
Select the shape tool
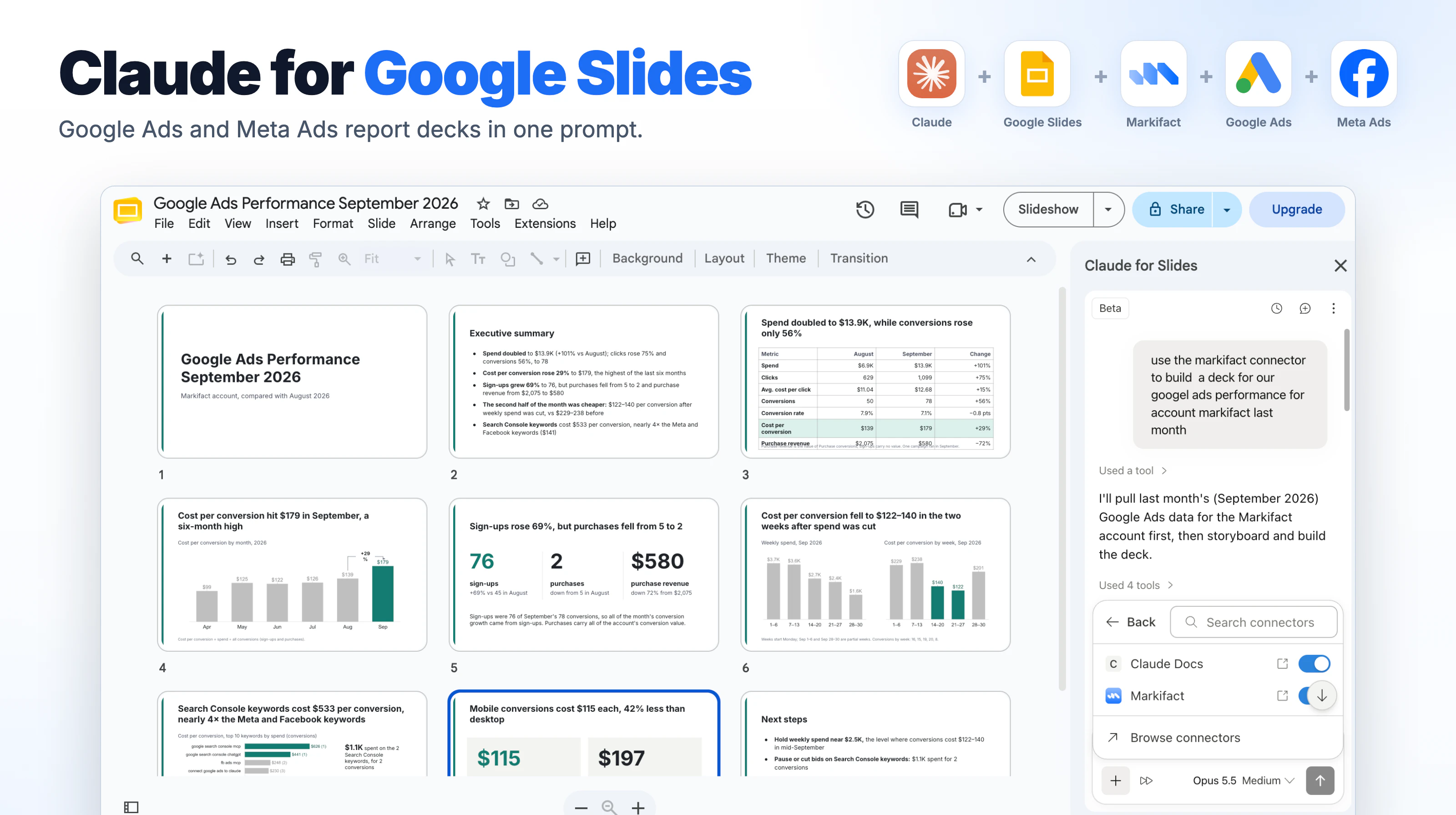508,259
